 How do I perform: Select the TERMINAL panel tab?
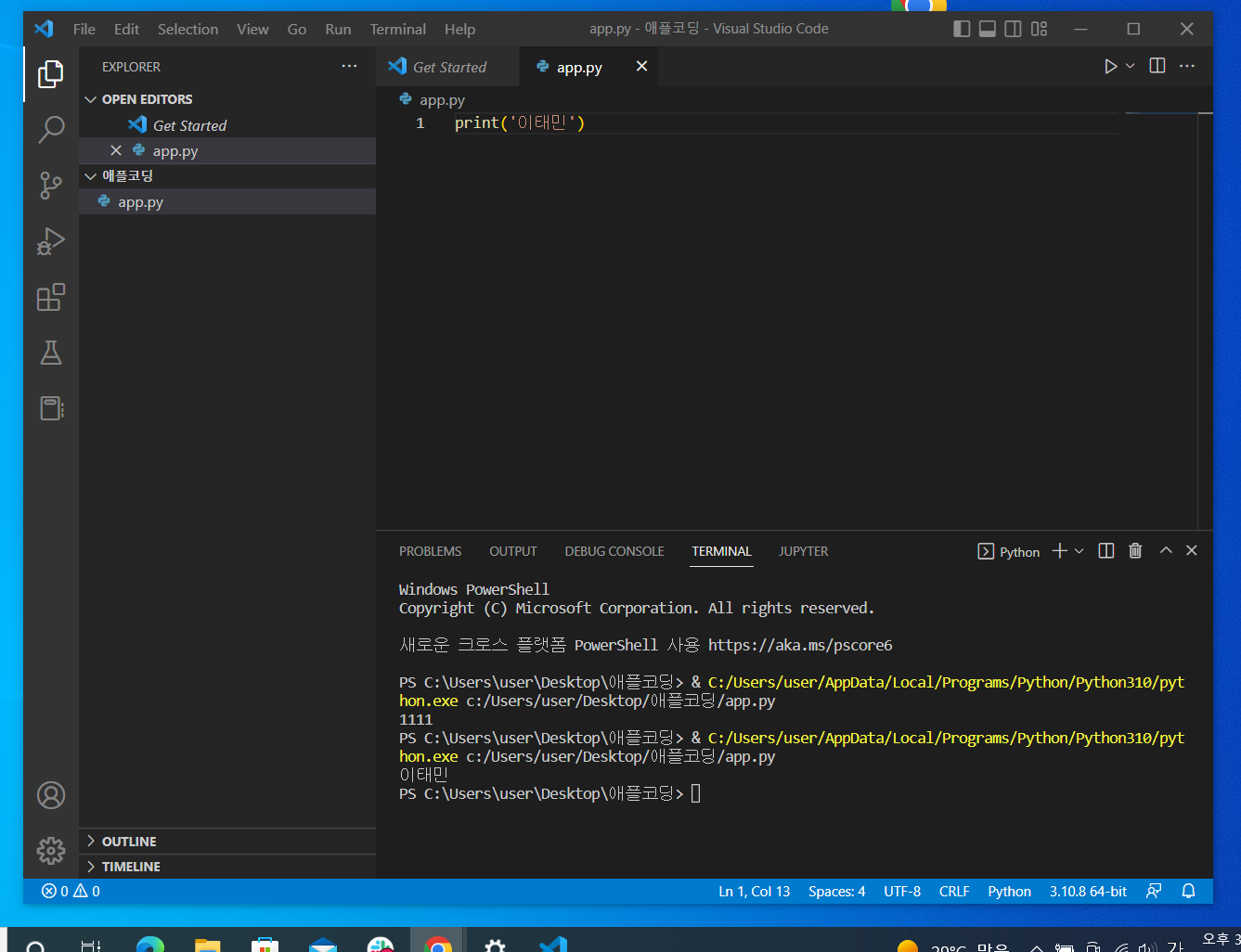[x=721, y=551]
